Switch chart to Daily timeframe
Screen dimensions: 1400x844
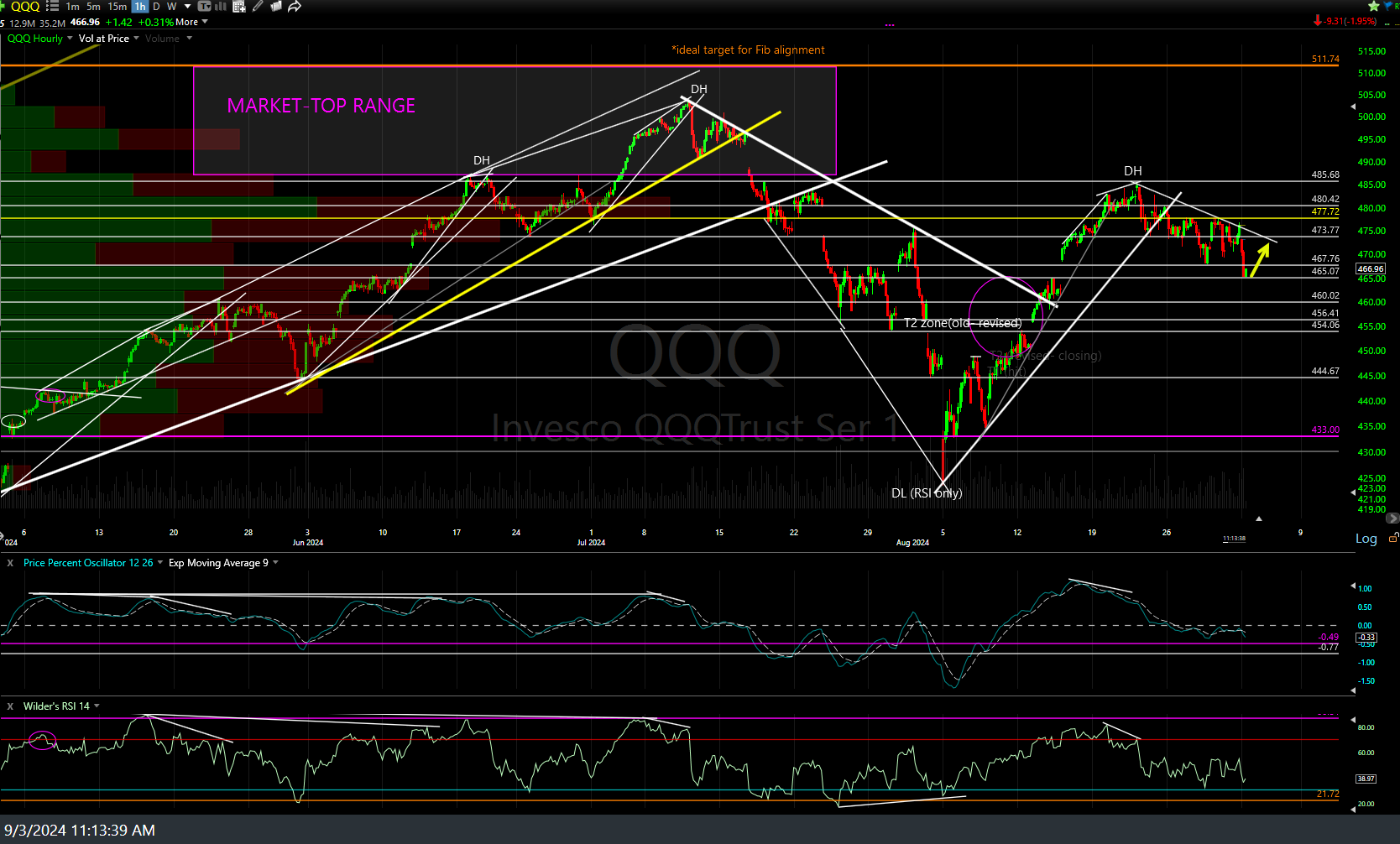tap(156, 6)
